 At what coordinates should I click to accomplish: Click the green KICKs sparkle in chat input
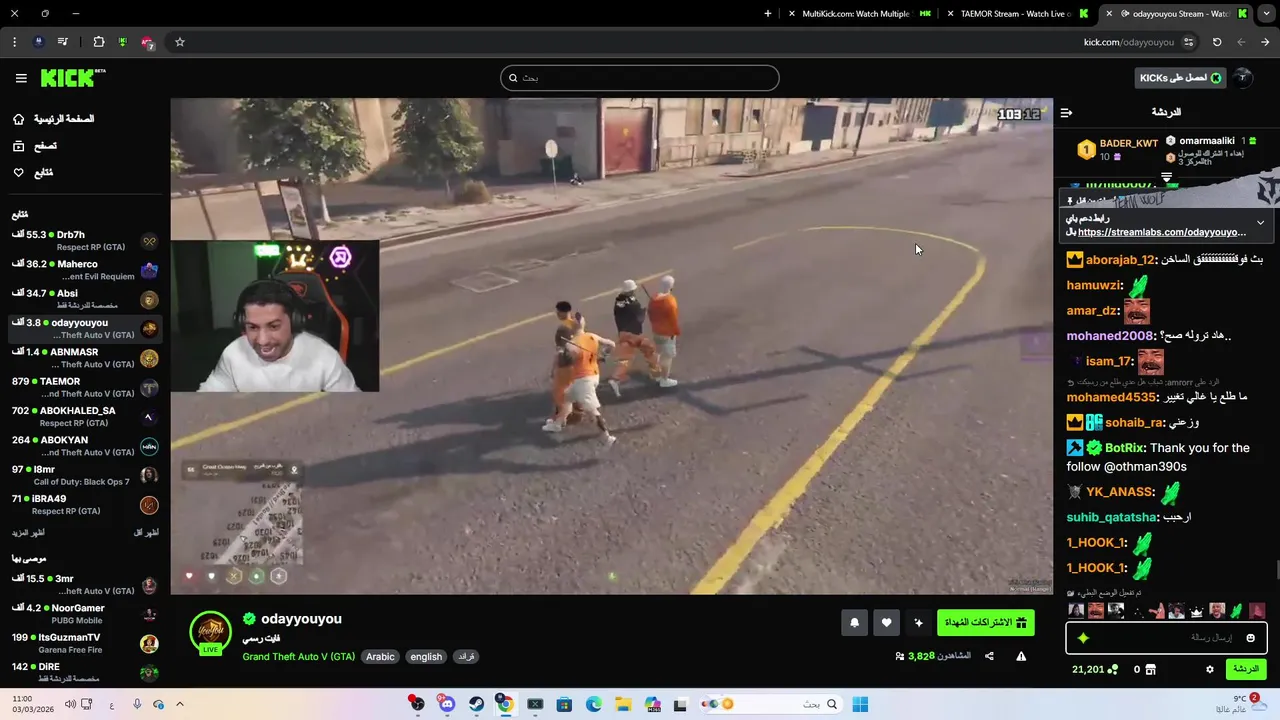tap(1083, 638)
